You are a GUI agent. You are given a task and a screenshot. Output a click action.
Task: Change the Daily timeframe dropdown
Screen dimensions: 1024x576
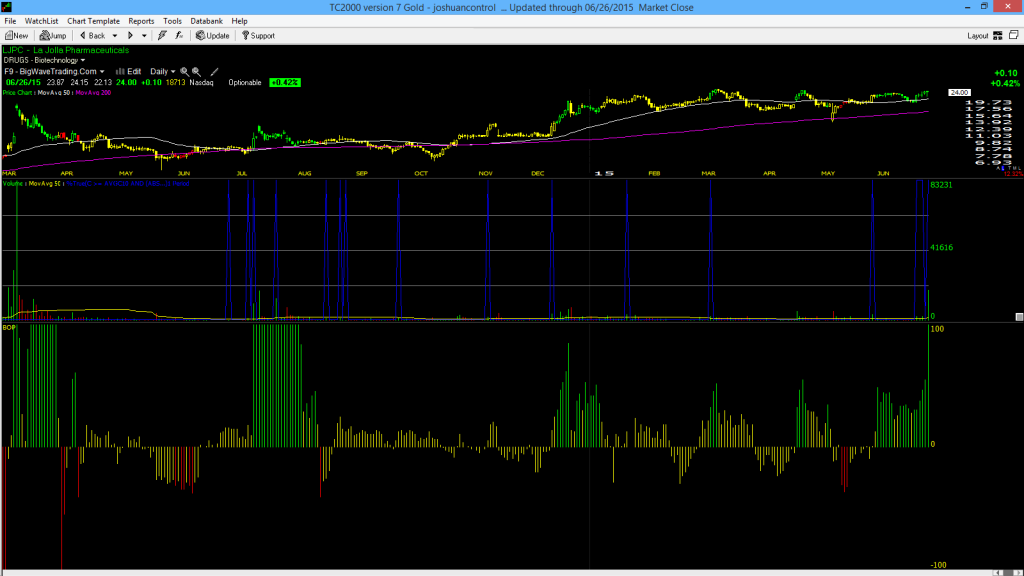(x=163, y=72)
